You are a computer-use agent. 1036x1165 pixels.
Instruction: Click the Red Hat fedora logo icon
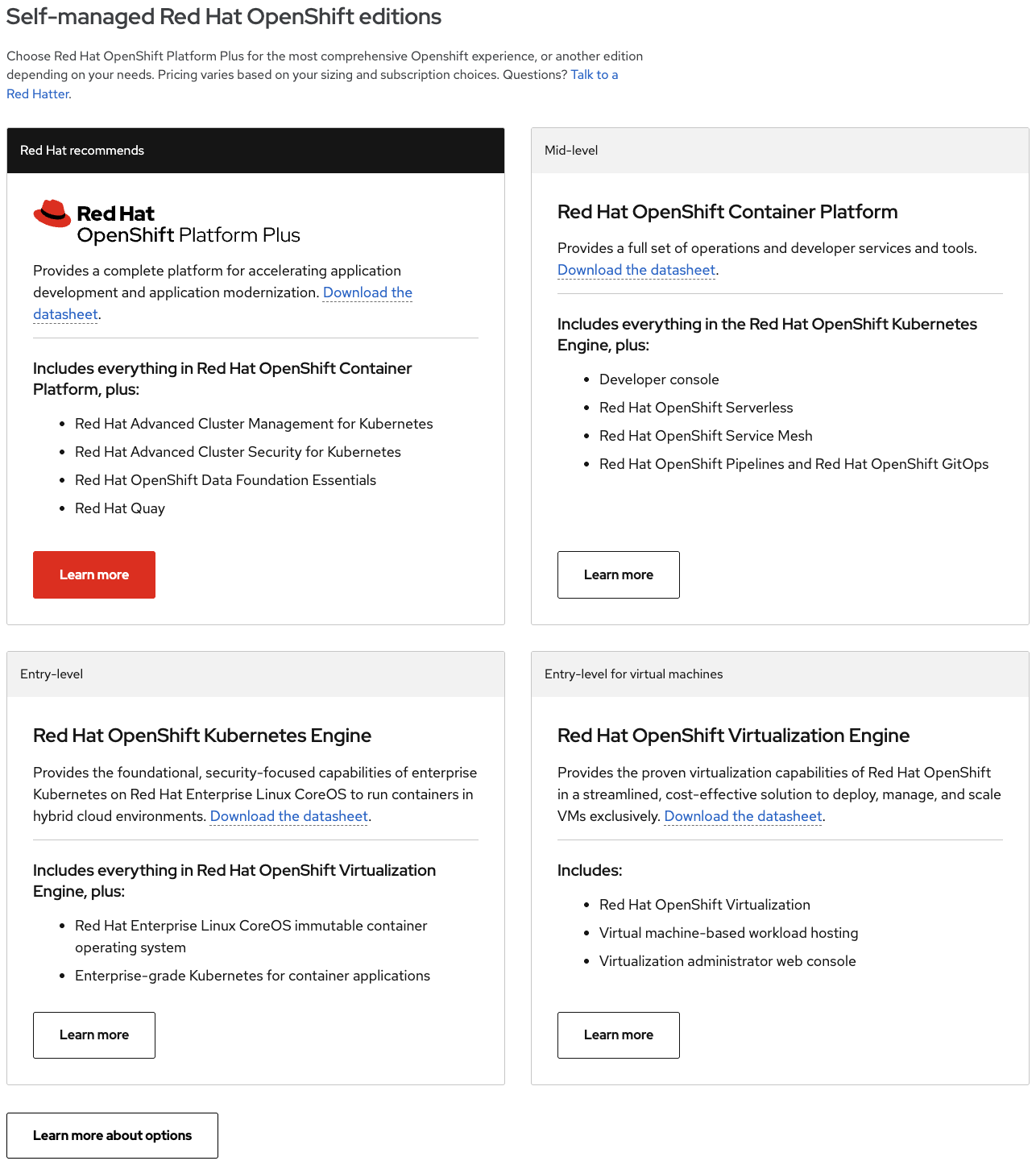(x=52, y=214)
